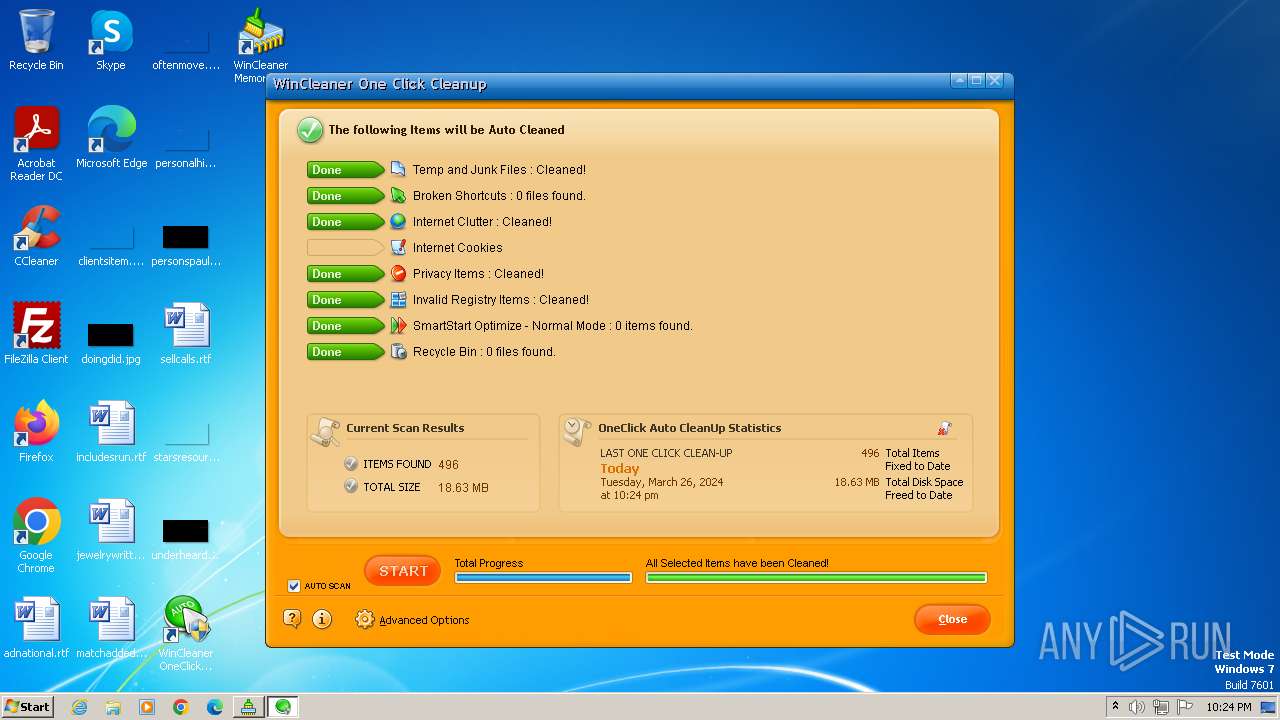The height and width of the screenshot is (720, 1280).
Task: Click the orange Close button
Action: tap(952, 619)
